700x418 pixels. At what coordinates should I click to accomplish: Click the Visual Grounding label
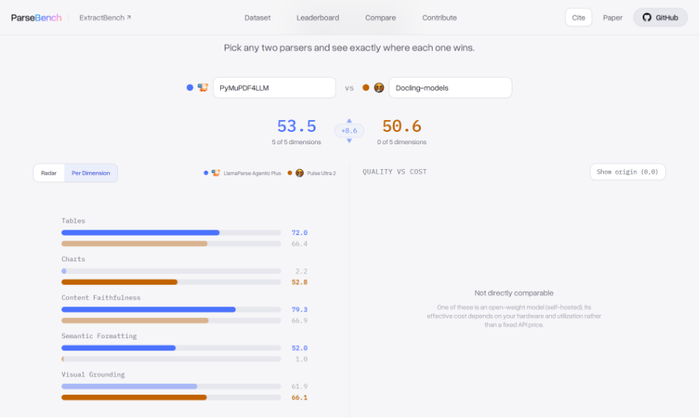point(93,374)
